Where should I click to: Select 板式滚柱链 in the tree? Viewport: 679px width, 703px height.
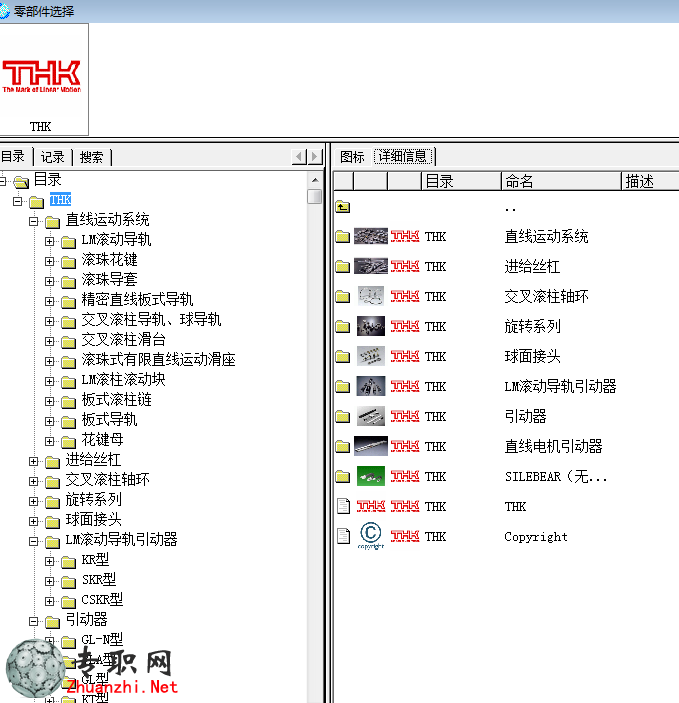coord(117,399)
